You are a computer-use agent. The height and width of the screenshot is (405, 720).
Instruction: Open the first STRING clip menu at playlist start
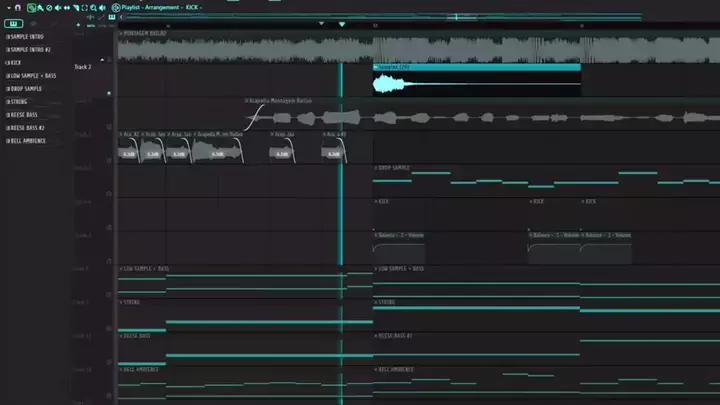[121, 302]
